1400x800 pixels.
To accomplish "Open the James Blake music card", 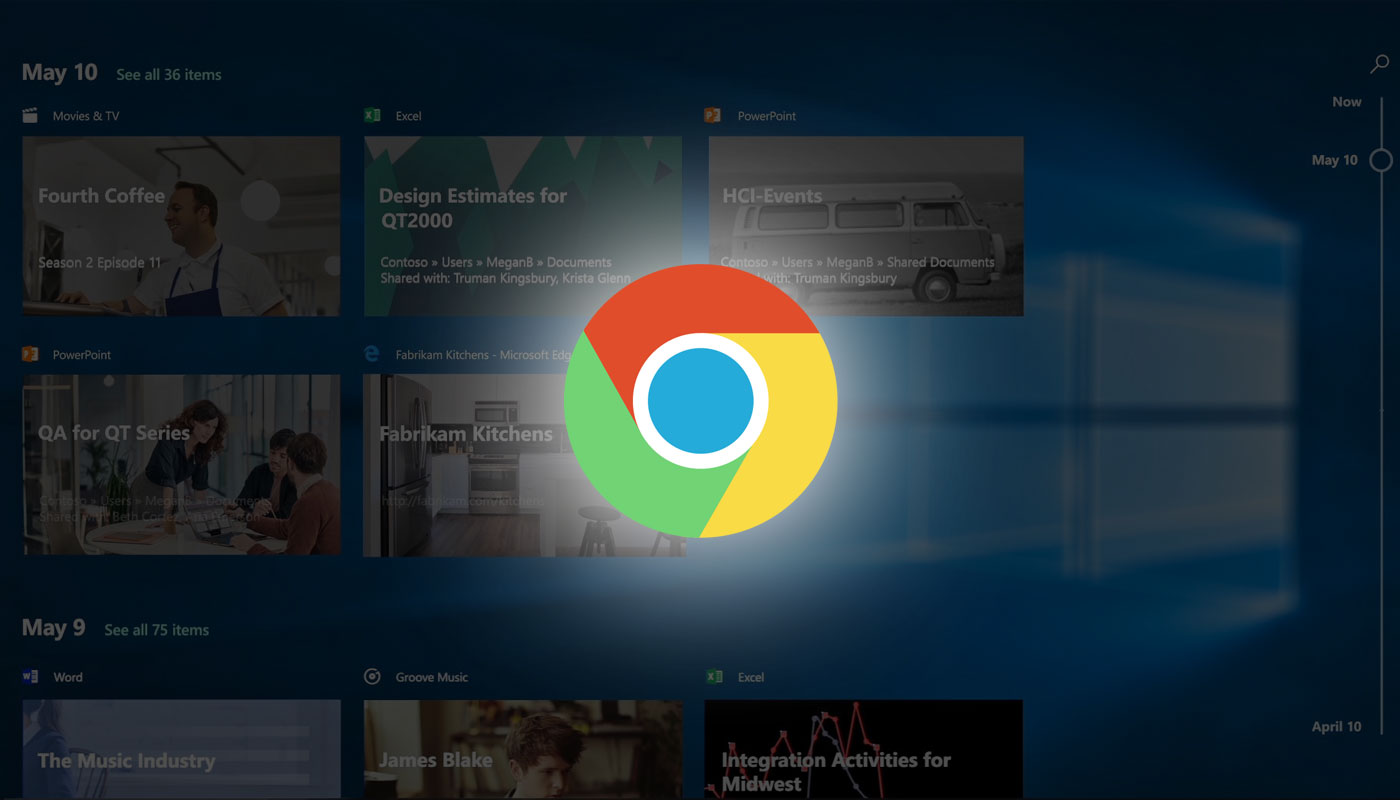I will tap(523, 749).
